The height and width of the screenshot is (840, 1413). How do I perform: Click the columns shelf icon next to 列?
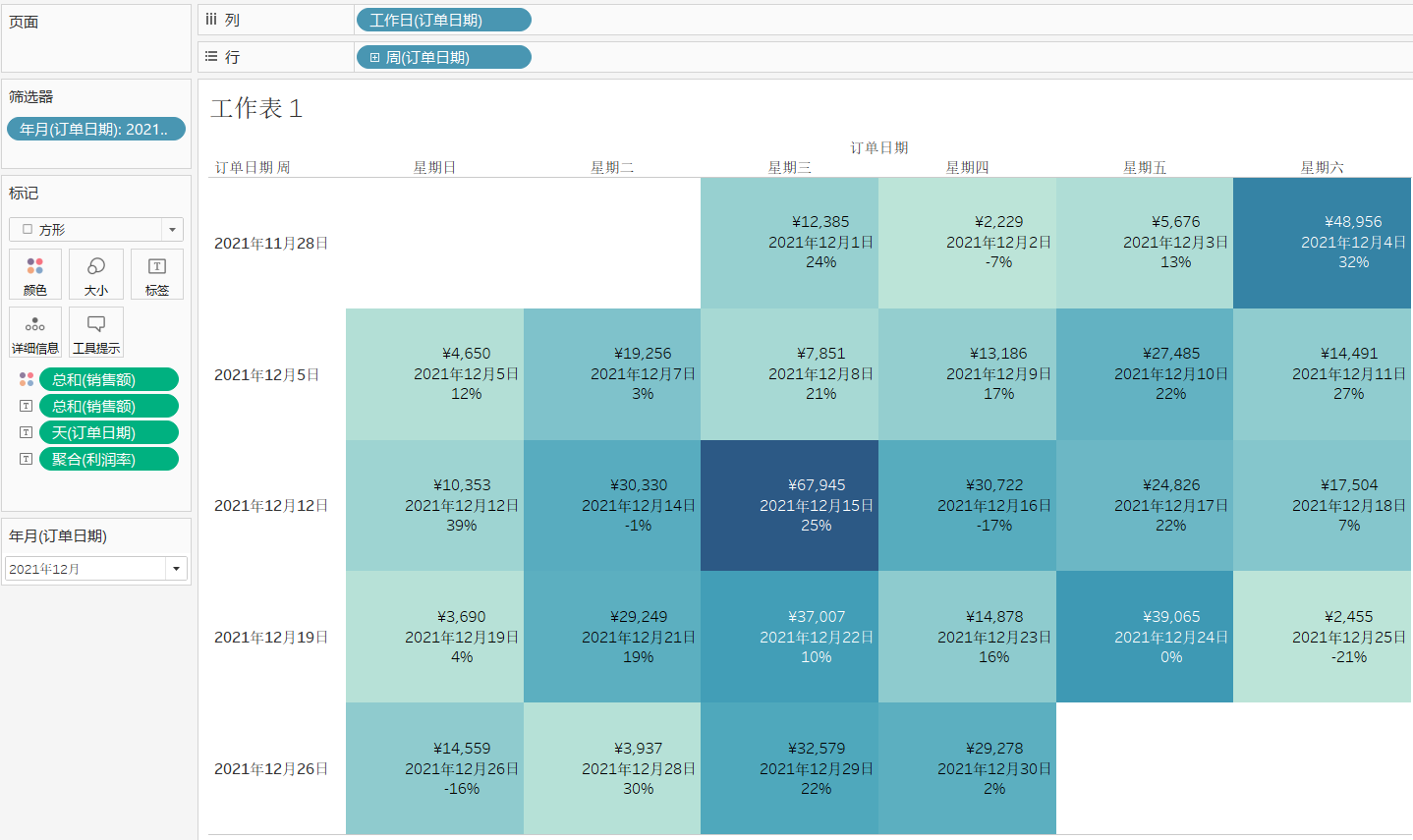[x=211, y=20]
